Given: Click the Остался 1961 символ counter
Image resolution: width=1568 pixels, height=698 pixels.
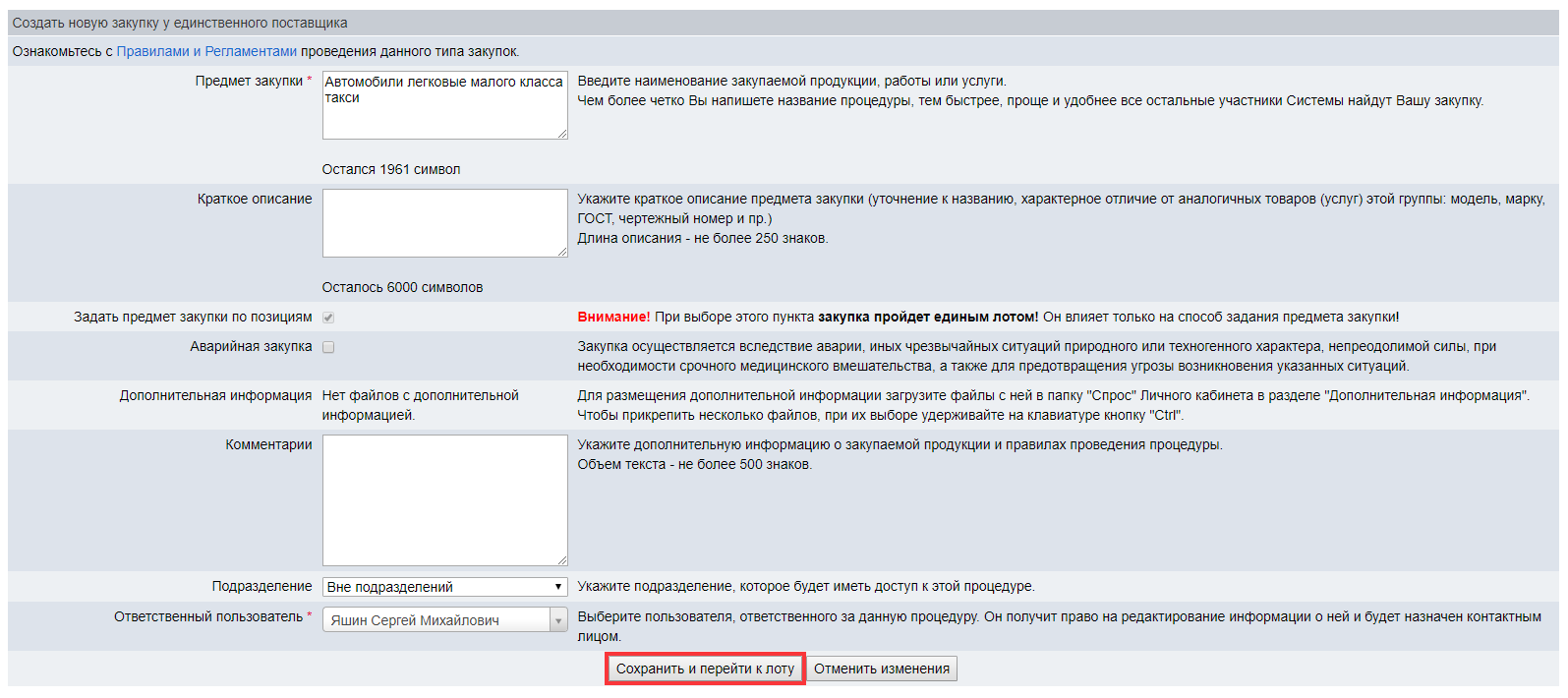Looking at the screenshot, I should point(391,169).
